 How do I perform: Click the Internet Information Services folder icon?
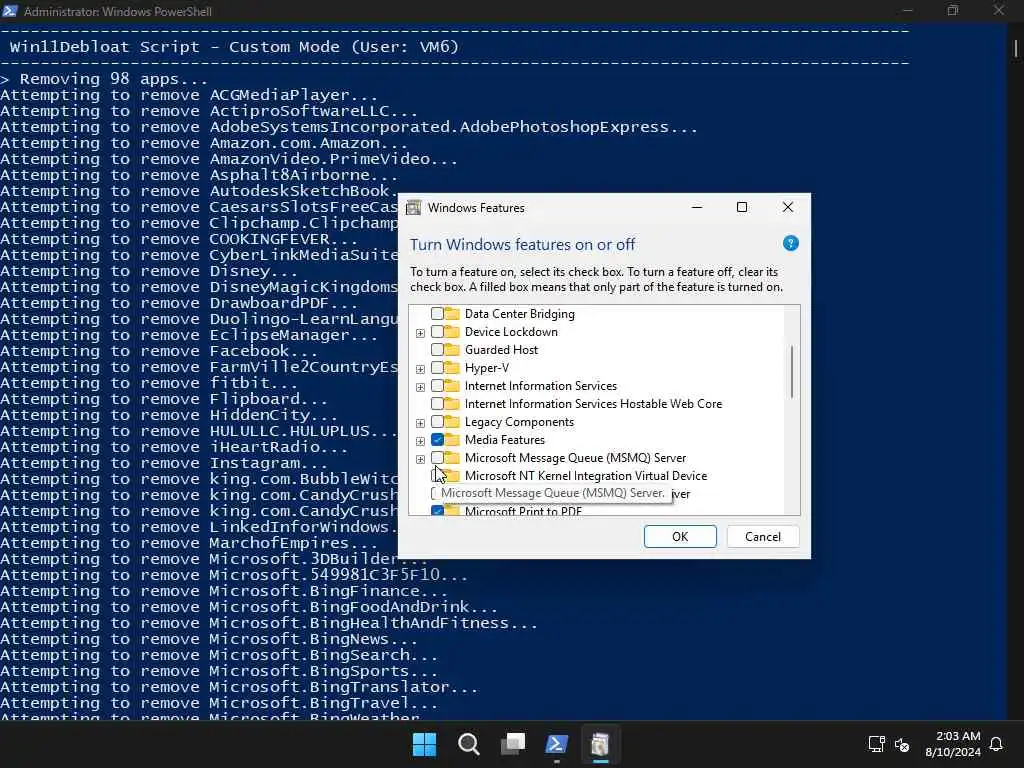click(x=452, y=385)
